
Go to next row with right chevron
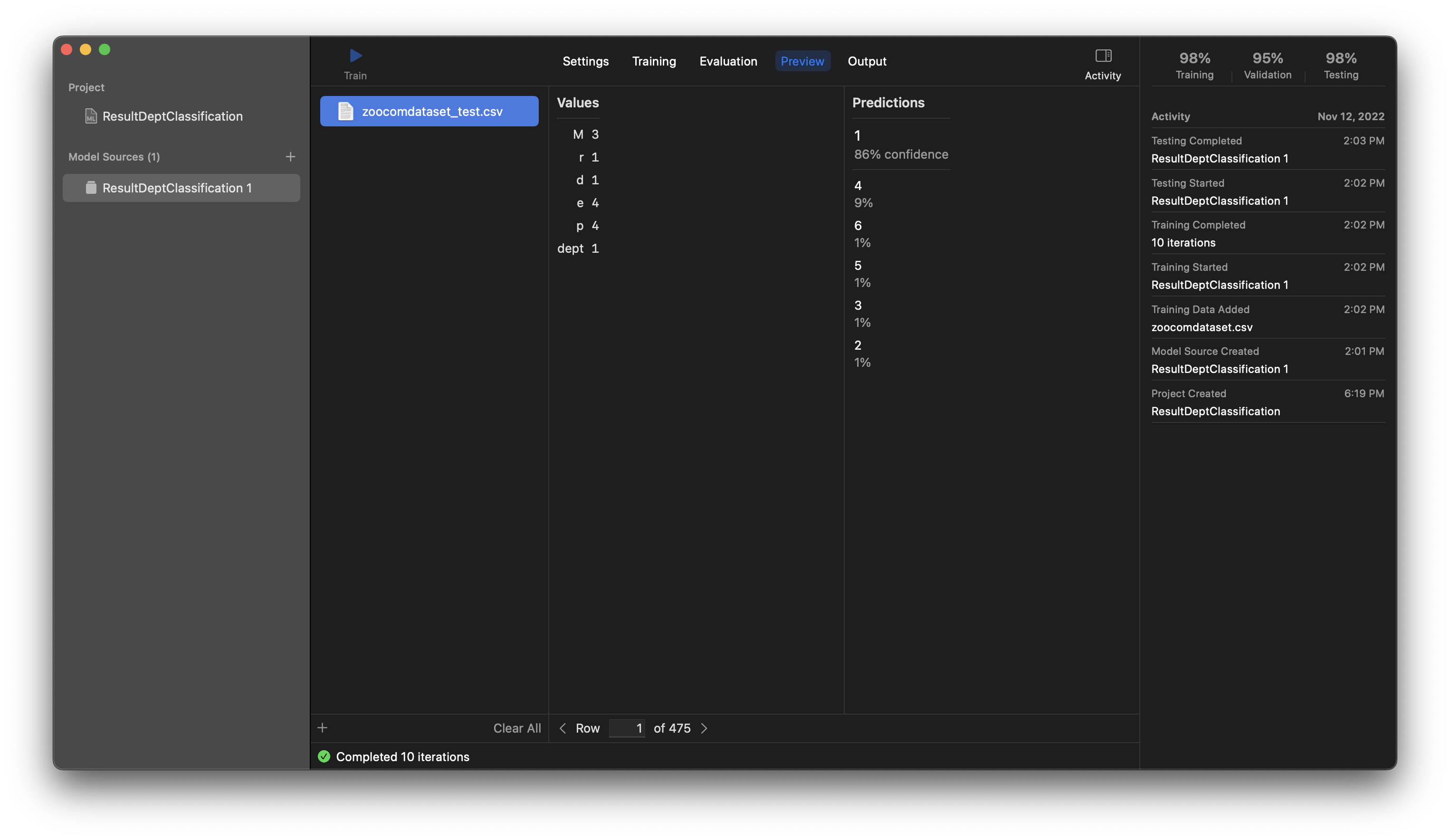coord(704,728)
